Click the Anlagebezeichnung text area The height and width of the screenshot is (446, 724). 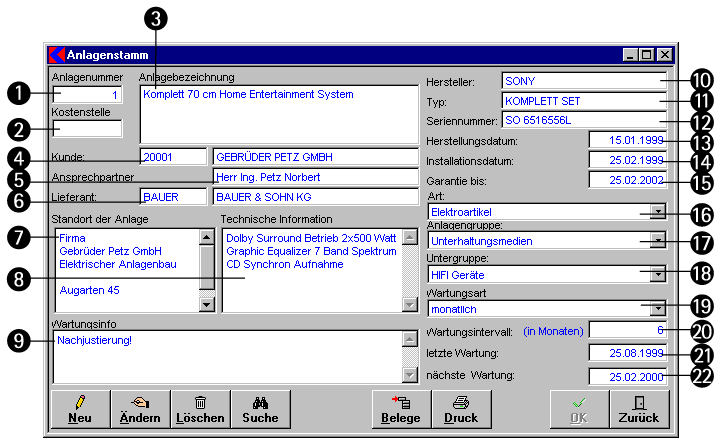pyautogui.click(x=279, y=114)
